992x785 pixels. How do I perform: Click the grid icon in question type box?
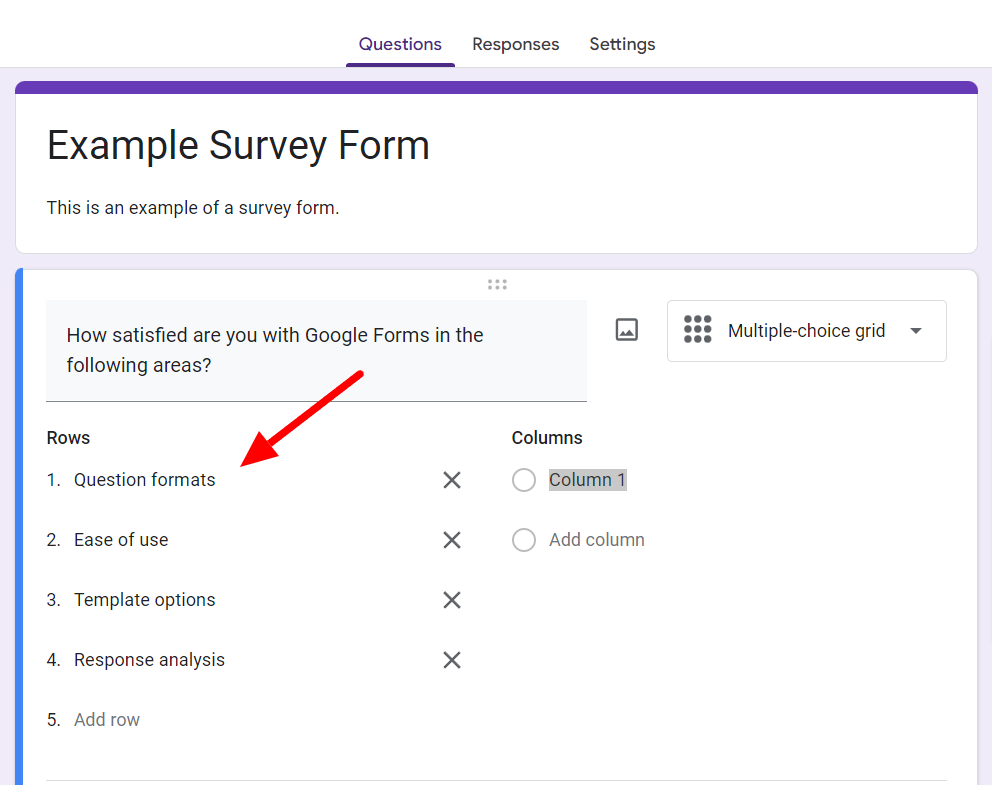pos(697,330)
